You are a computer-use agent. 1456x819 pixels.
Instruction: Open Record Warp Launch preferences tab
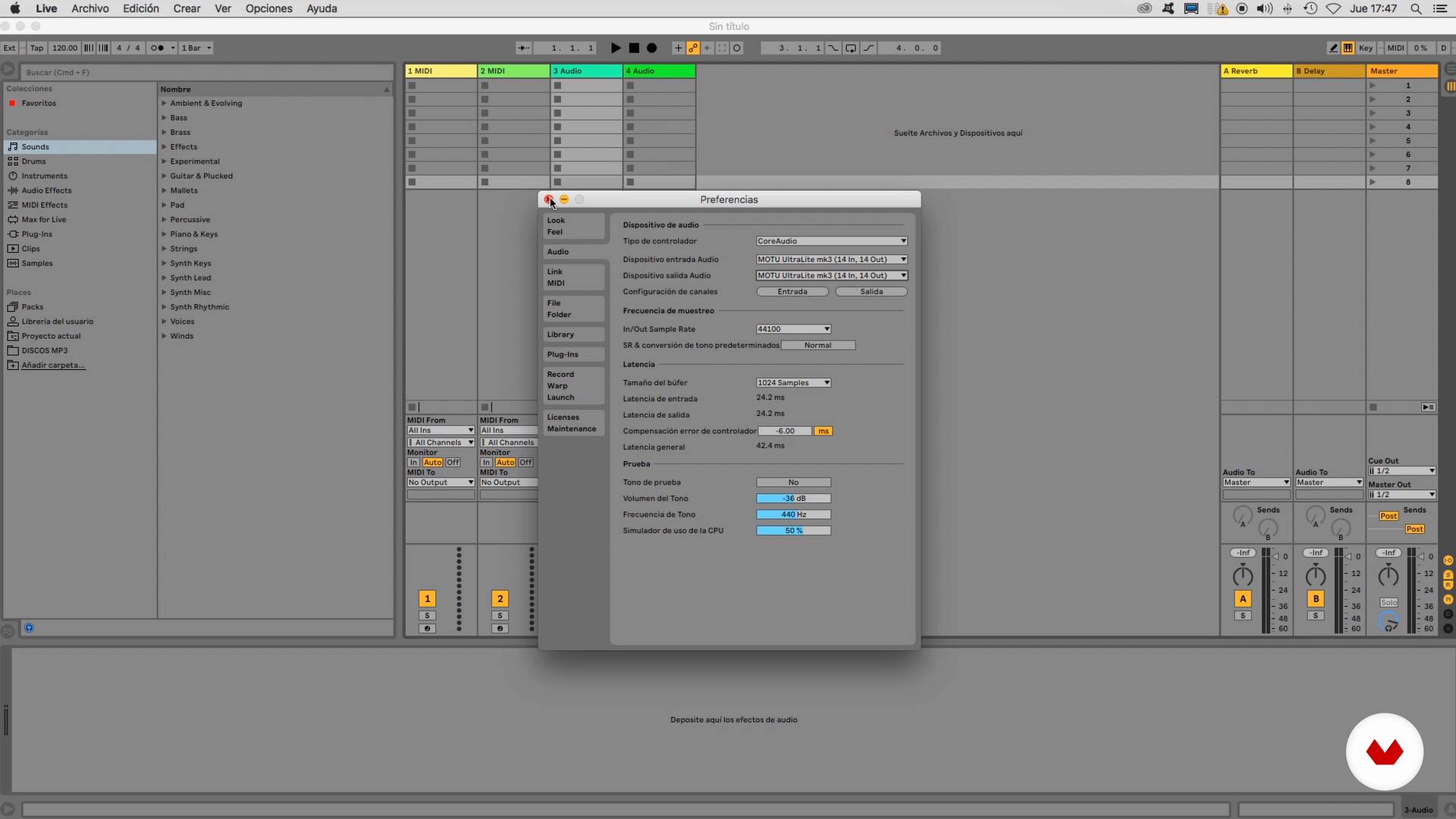574,386
